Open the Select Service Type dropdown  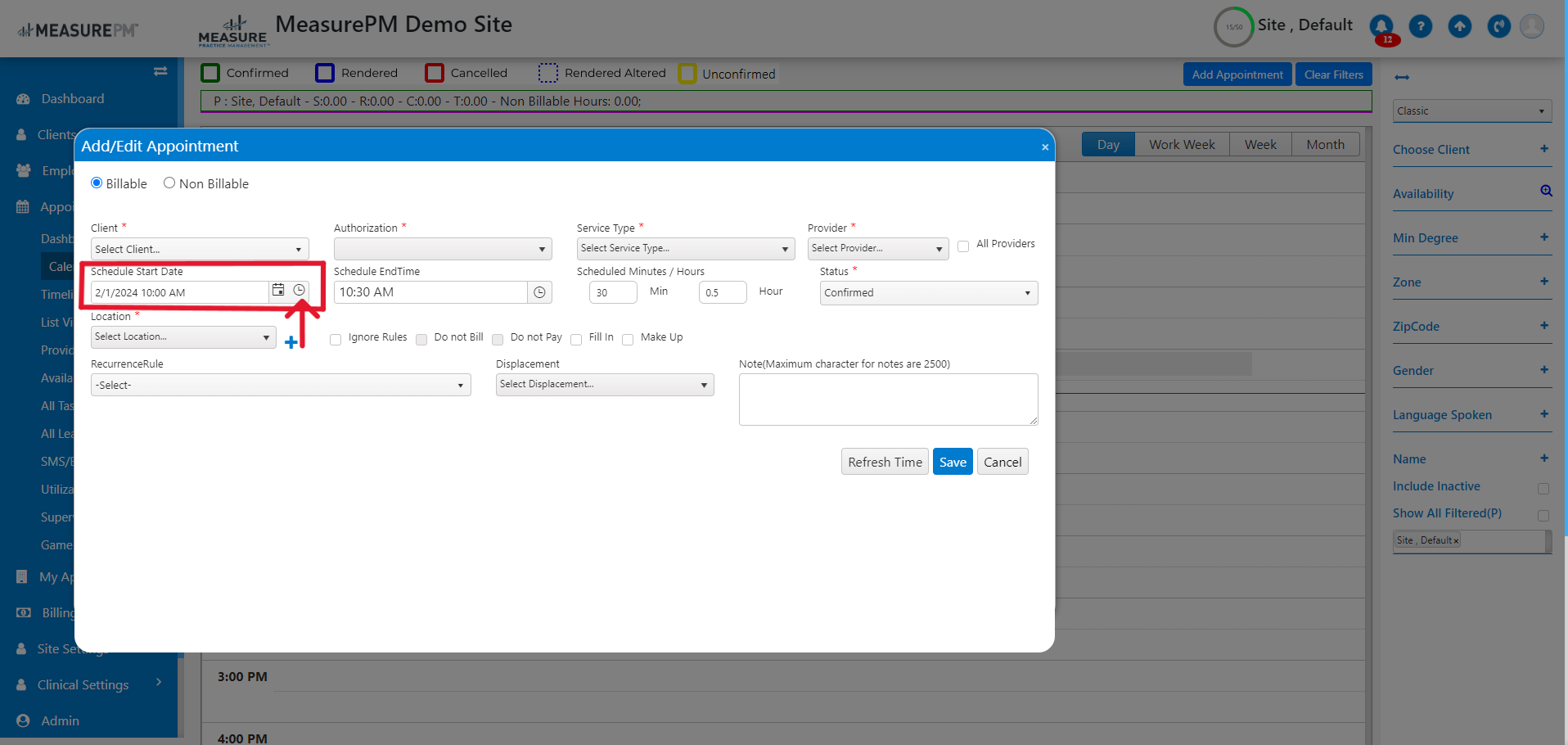pyautogui.click(x=686, y=248)
